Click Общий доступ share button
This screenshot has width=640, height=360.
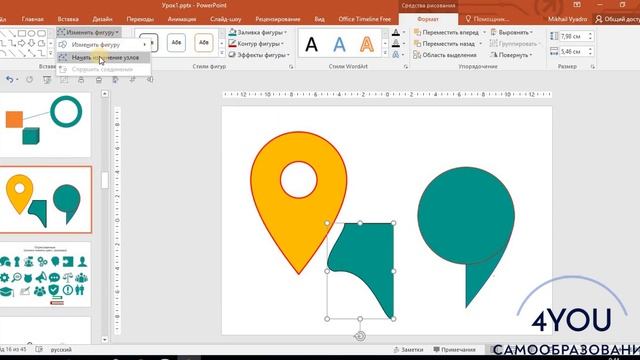tap(617, 19)
